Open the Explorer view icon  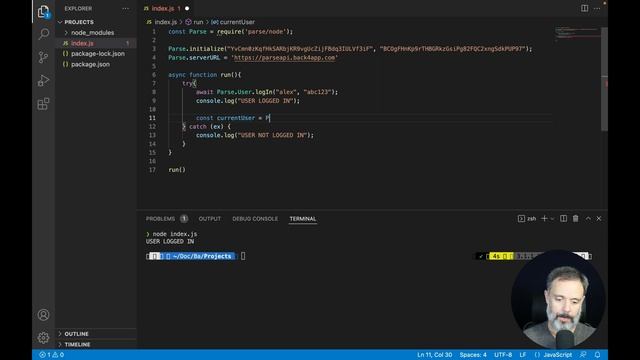(x=43, y=12)
